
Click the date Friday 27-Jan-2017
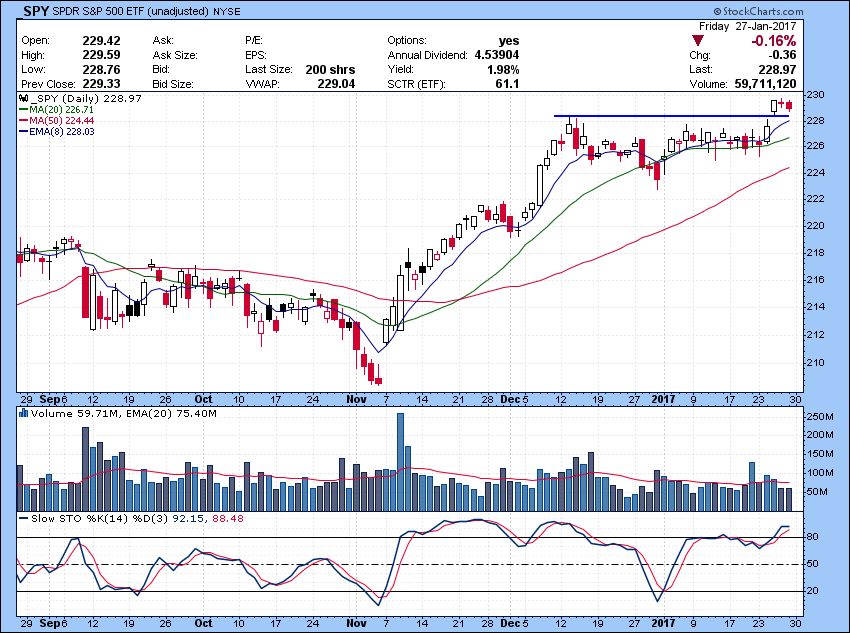[748, 26]
